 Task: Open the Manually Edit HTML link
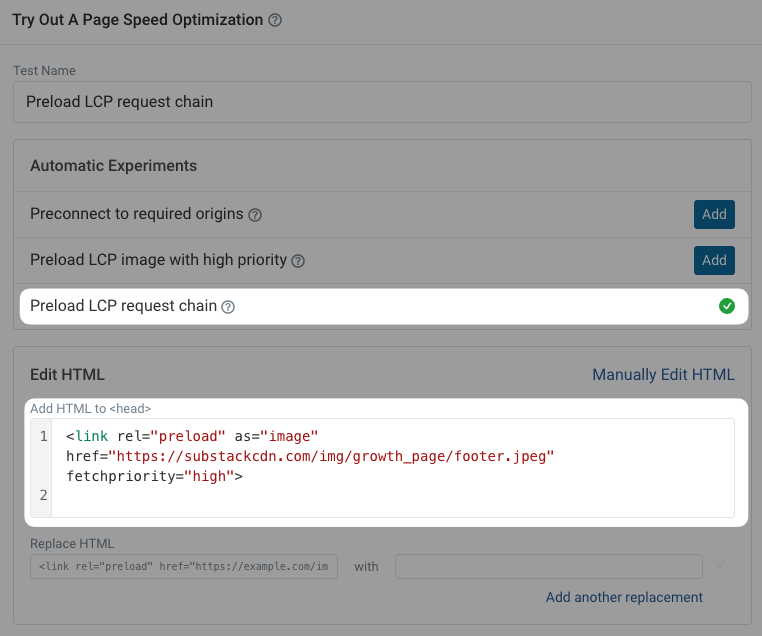coord(663,375)
